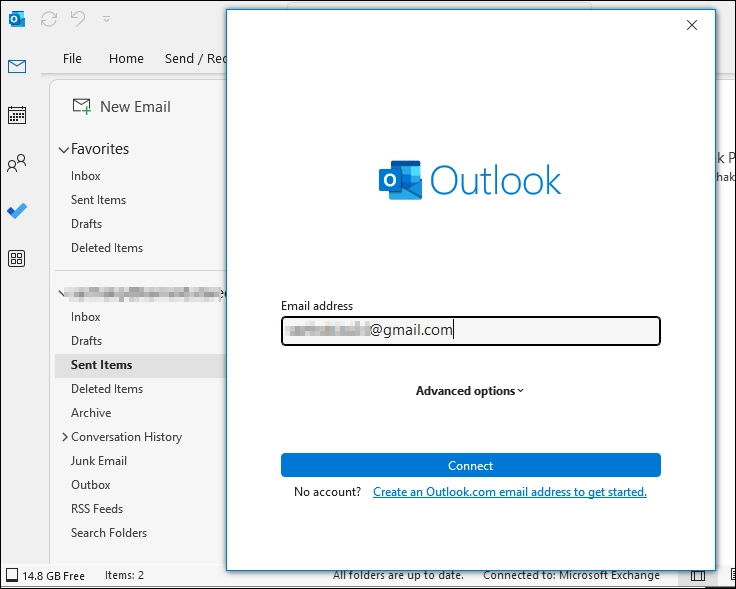
Task: Expand the Conversation History folder
Action: click(x=65, y=437)
